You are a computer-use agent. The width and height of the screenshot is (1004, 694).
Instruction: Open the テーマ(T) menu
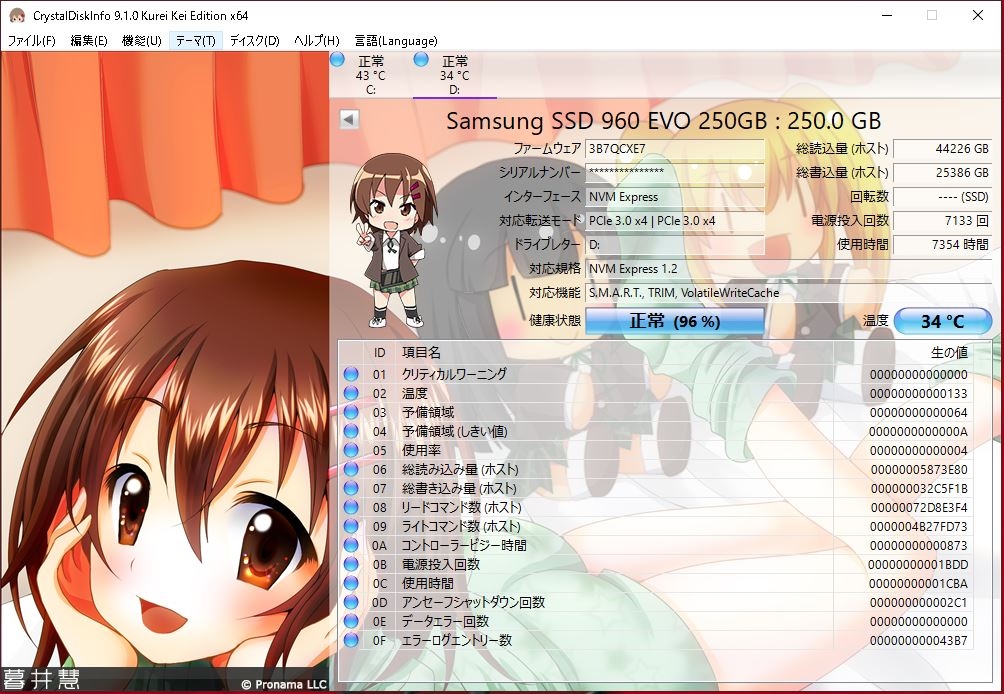195,41
